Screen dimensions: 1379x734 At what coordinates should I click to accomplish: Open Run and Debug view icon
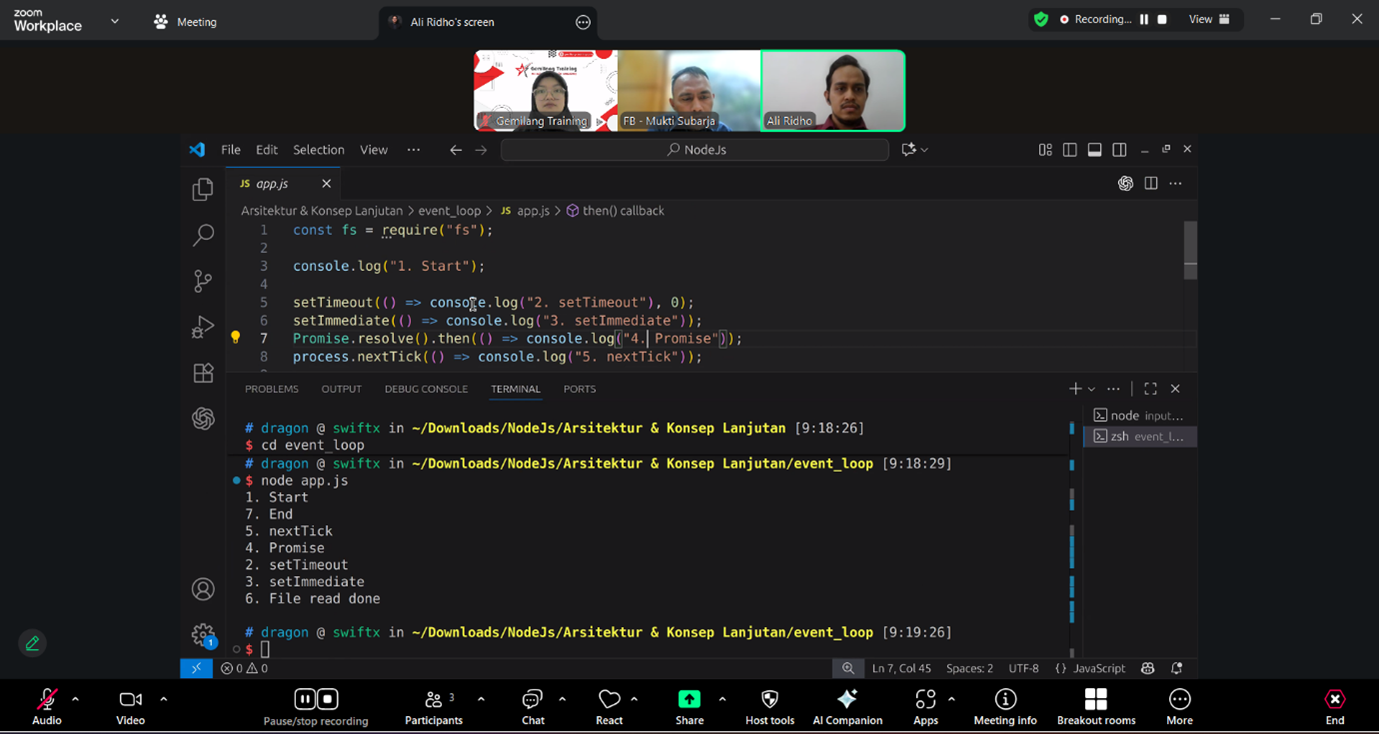[203, 327]
